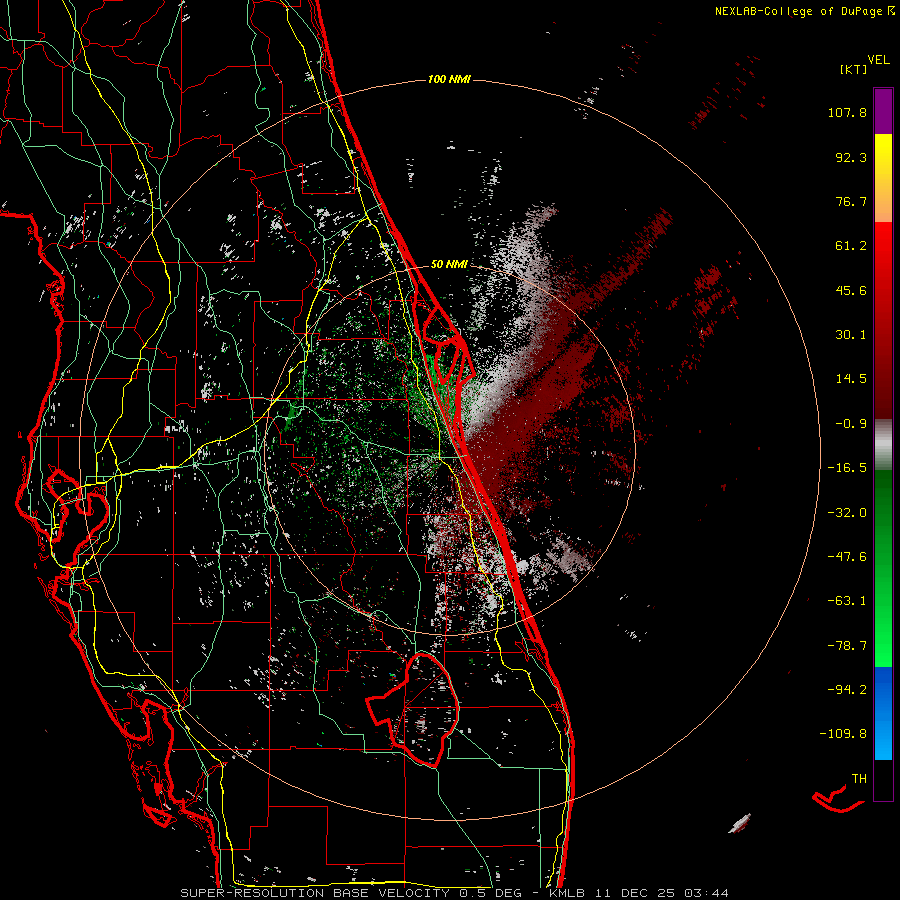The width and height of the screenshot is (900, 900).
Task: Click the -78.7 scale value
Action: (847, 646)
